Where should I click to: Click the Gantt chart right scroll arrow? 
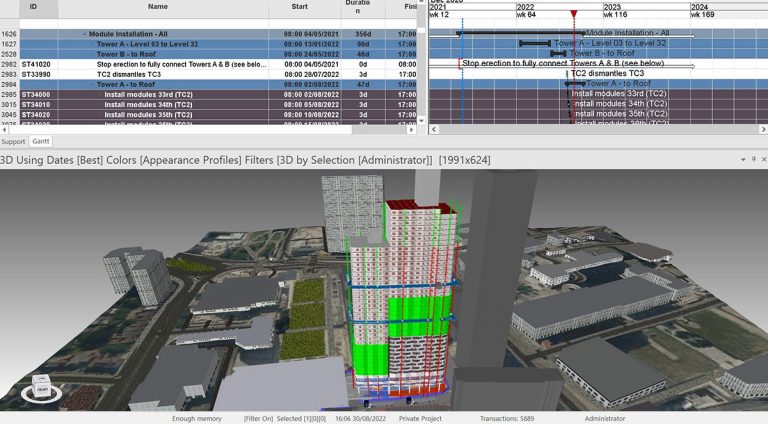tap(763, 129)
